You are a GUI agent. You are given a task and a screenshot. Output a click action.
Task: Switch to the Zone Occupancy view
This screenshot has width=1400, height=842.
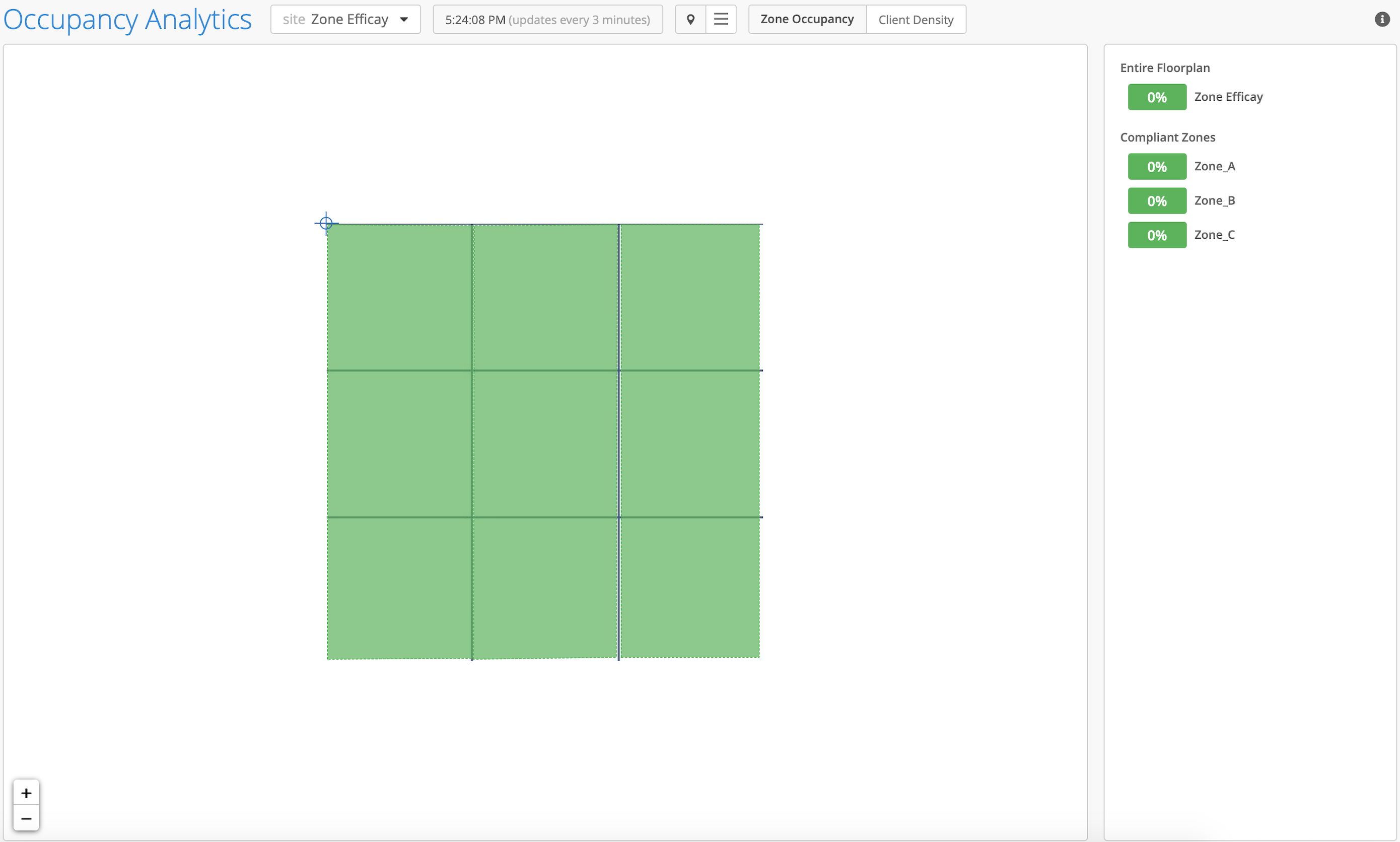pos(807,19)
